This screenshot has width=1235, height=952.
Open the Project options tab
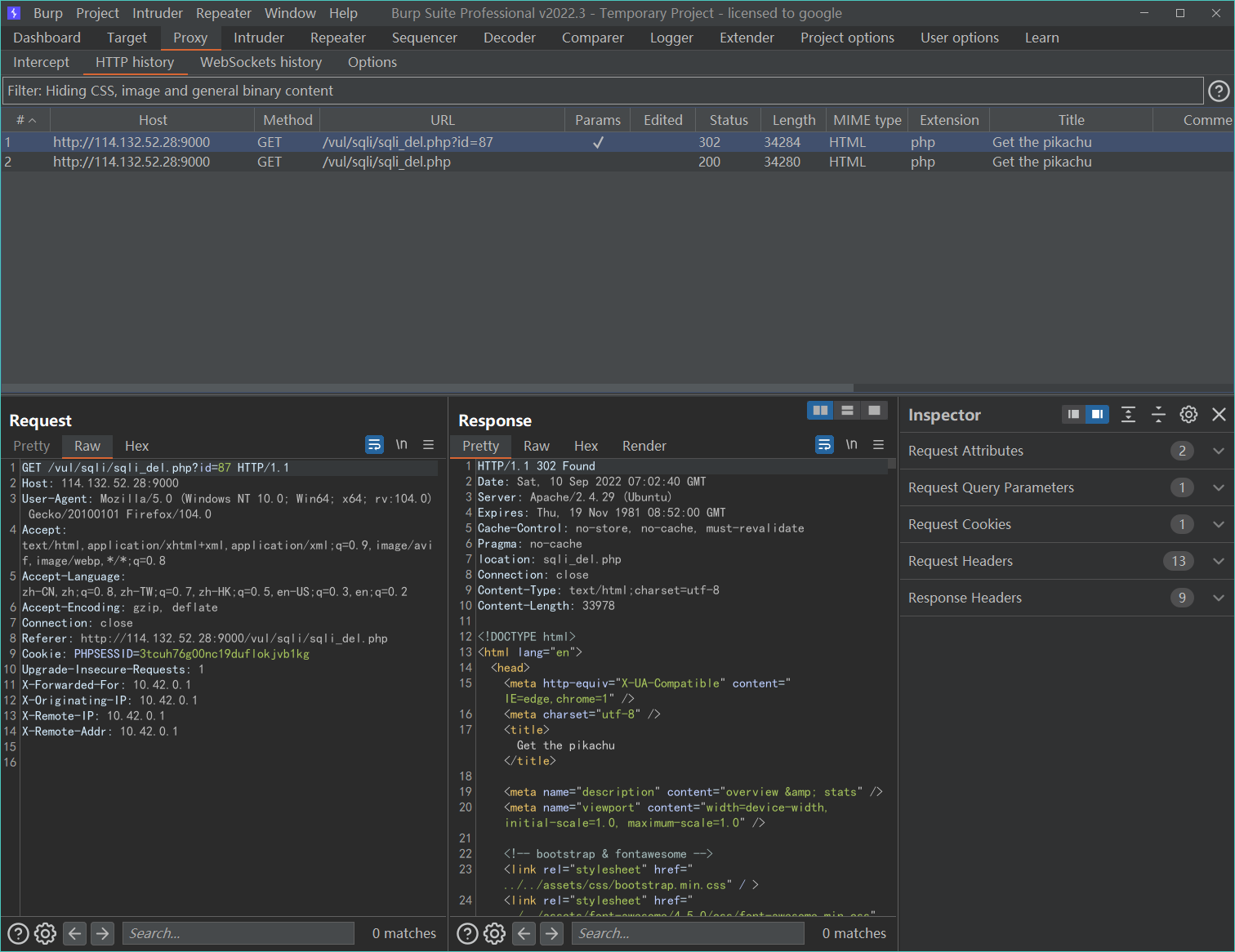point(847,38)
